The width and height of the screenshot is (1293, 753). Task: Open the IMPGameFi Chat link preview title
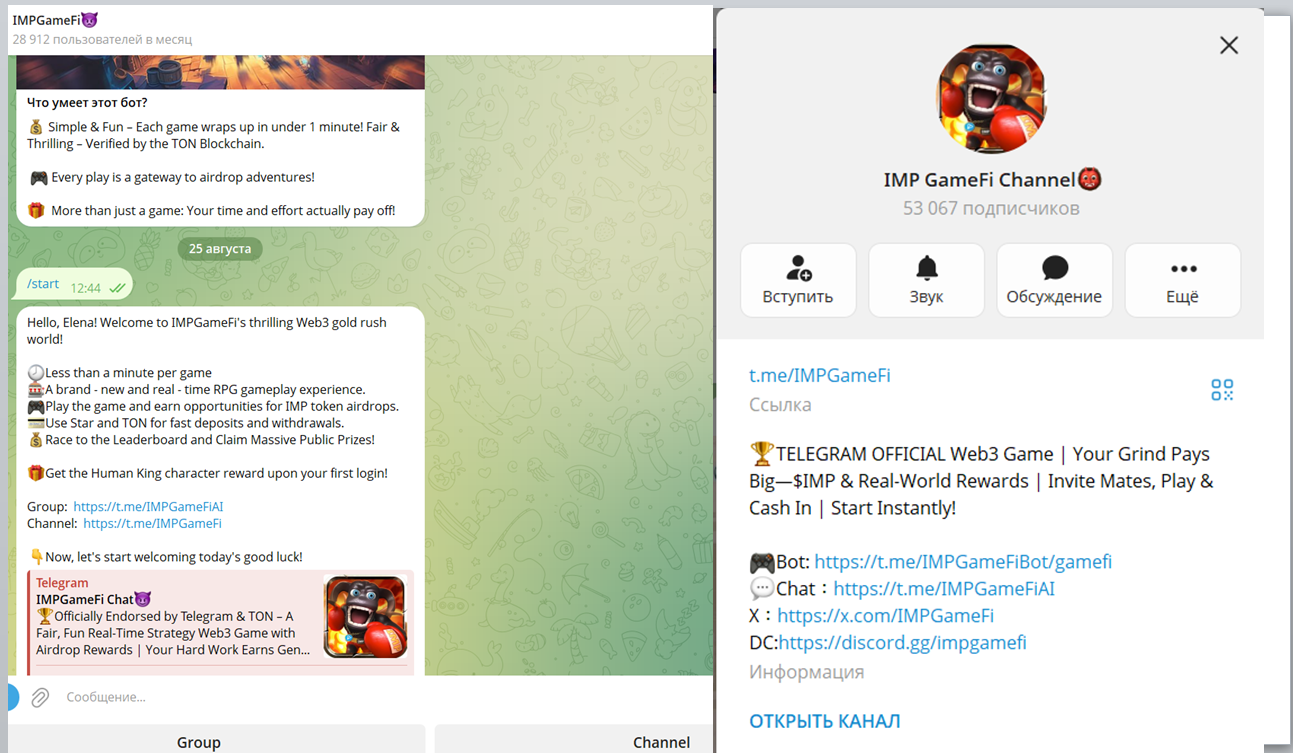click(x=93, y=599)
